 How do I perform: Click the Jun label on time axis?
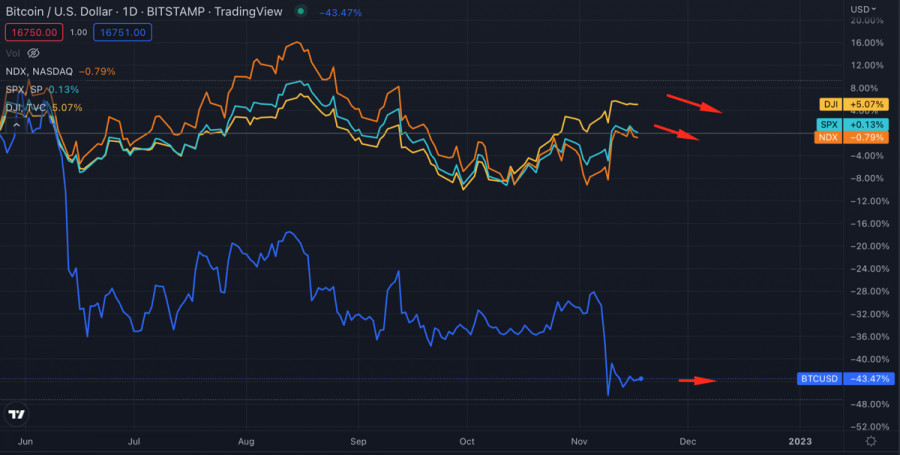[25, 441]
